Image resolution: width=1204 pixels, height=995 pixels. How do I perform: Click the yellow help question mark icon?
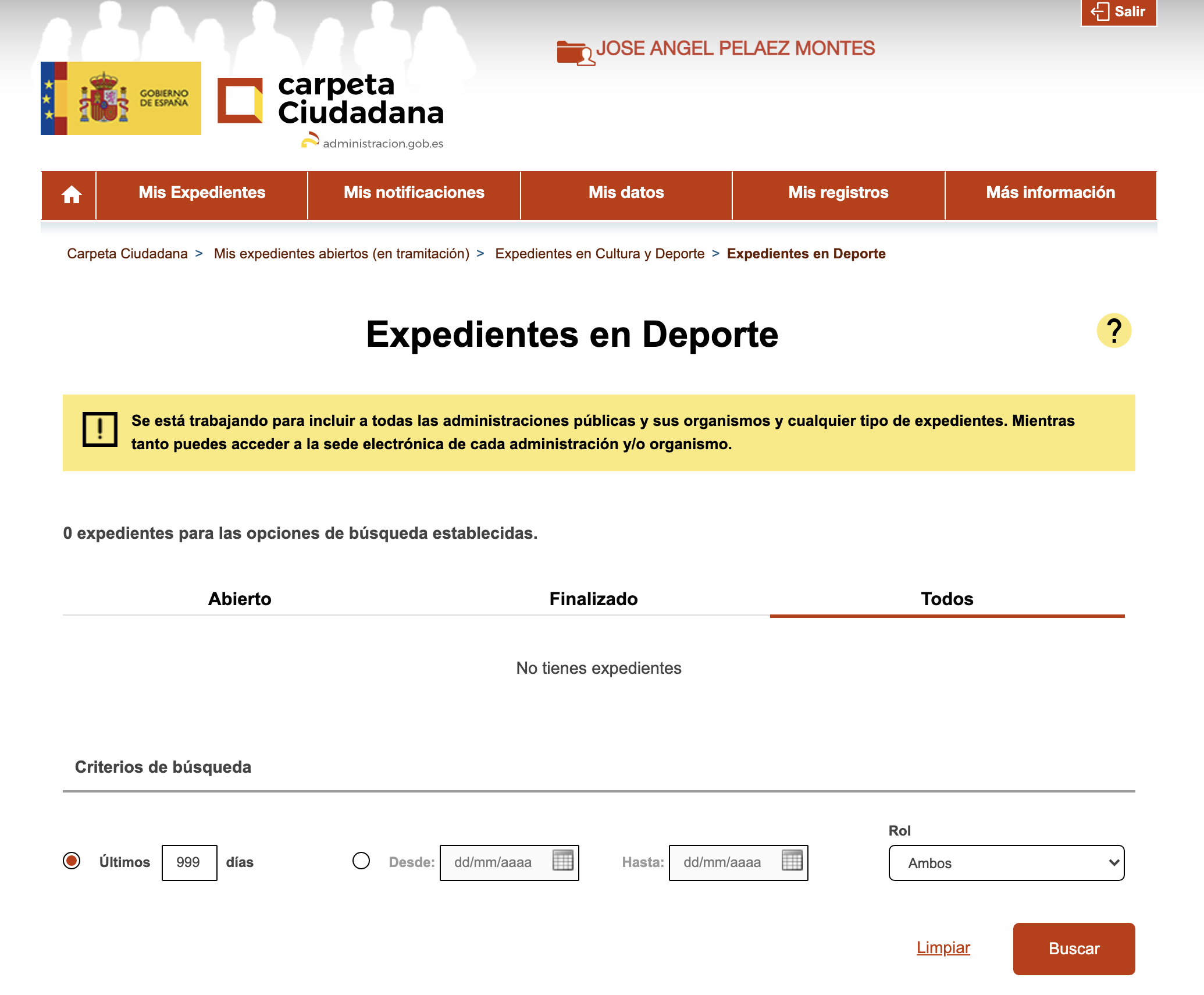pos(1113,331)
